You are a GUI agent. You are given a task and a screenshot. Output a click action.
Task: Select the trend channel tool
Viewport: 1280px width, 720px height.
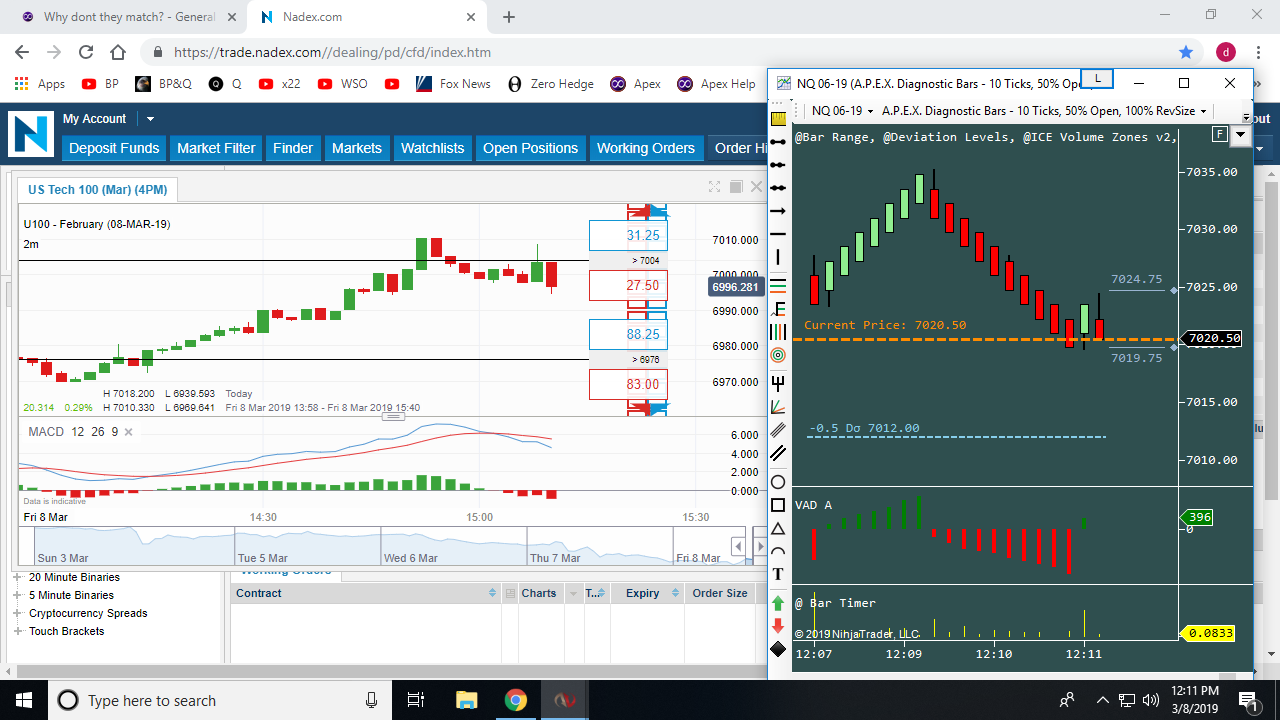(x=778, y=453)
